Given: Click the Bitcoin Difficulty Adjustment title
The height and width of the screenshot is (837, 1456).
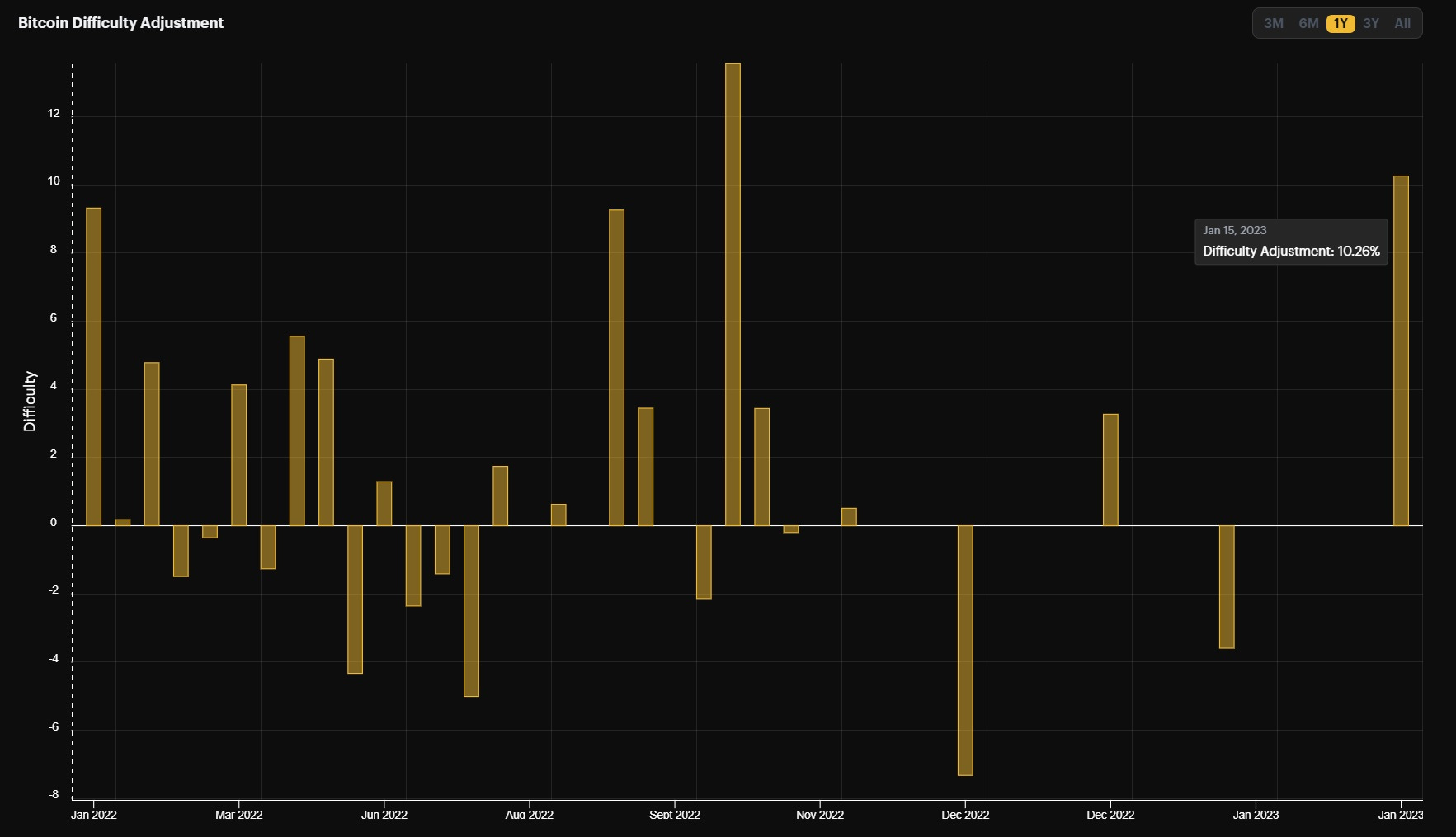Looking at the screenshot, I should click(x=120, y=23).
